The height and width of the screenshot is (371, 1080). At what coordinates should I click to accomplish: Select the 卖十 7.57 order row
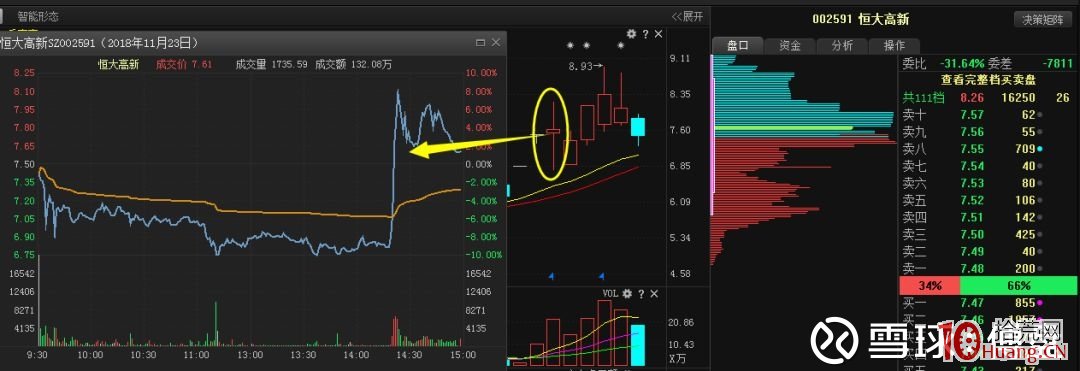988,115
